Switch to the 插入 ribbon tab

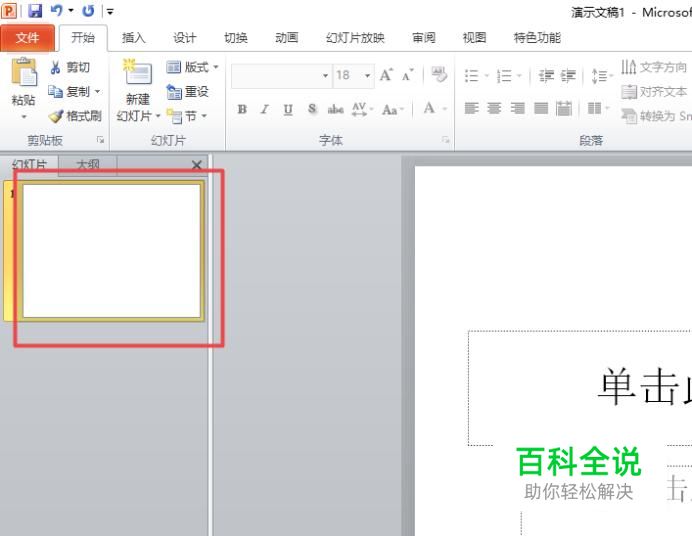[x=134, y=38]
